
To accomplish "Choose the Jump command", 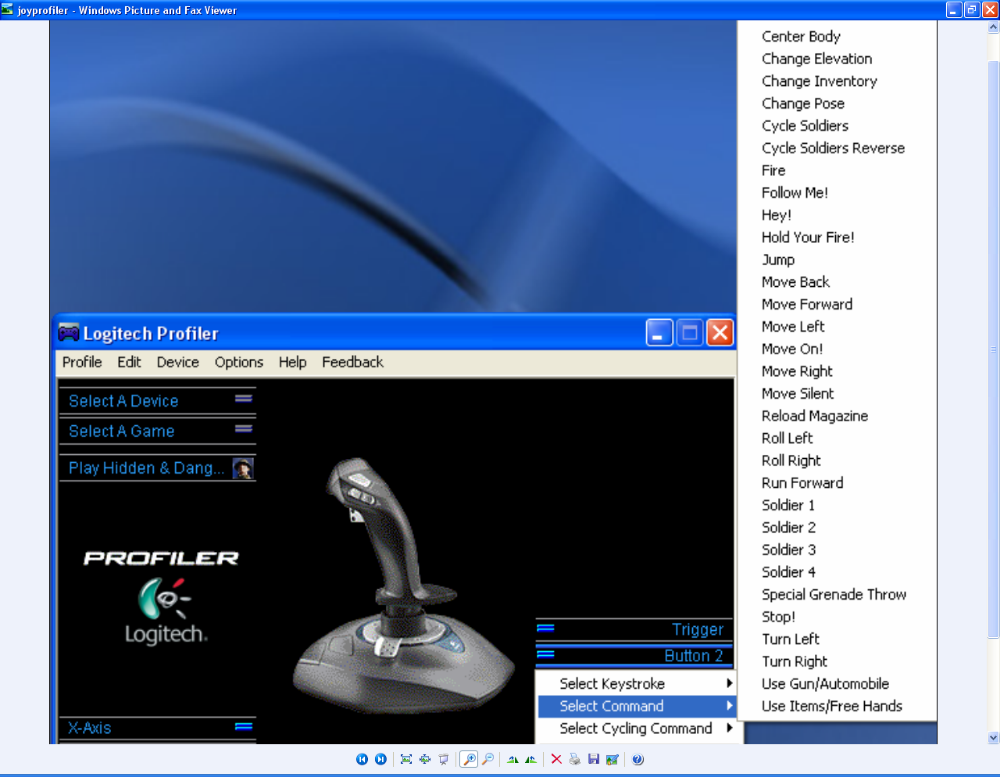I will point(837,260).
